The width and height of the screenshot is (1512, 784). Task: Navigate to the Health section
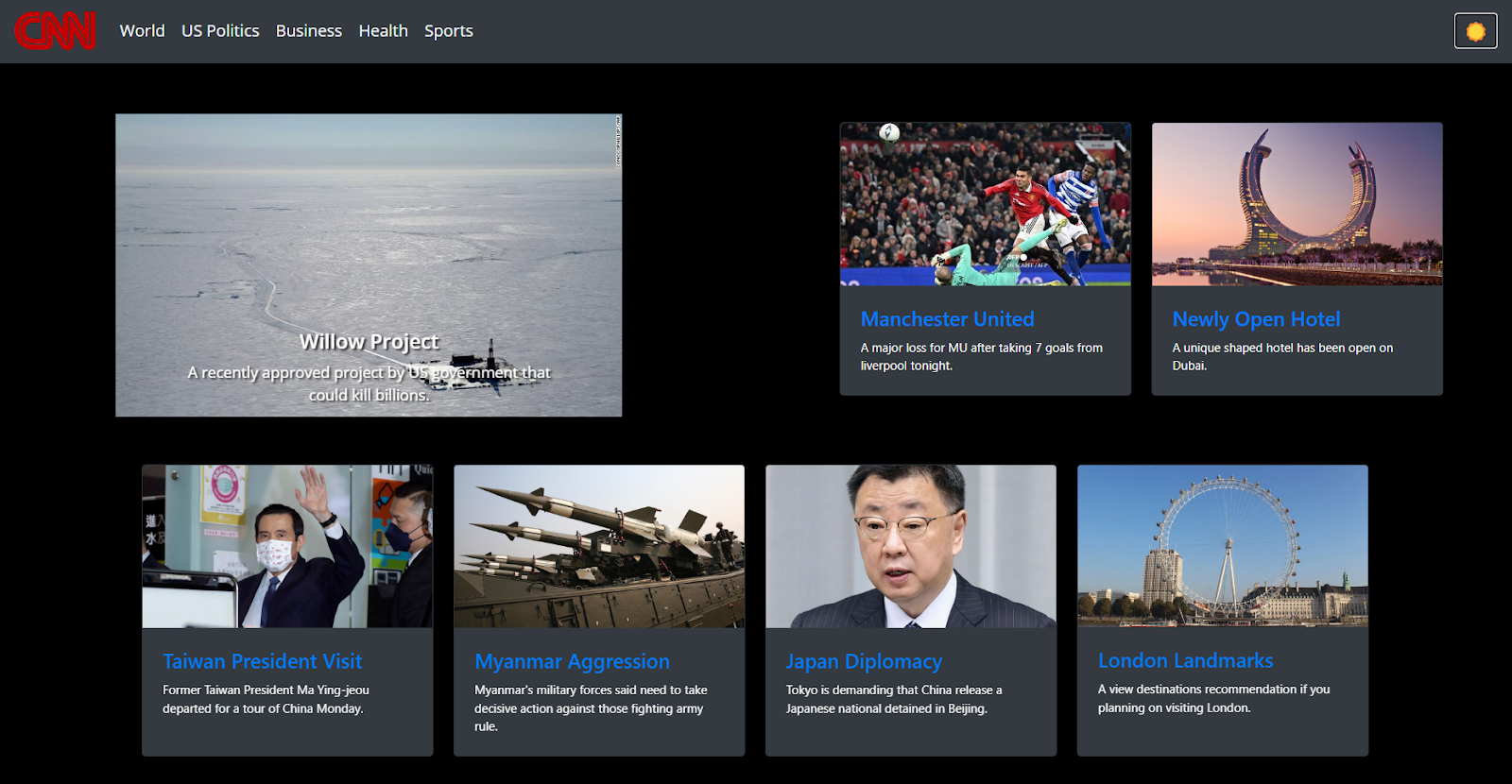pyautogui.click(x=383, y=31)
